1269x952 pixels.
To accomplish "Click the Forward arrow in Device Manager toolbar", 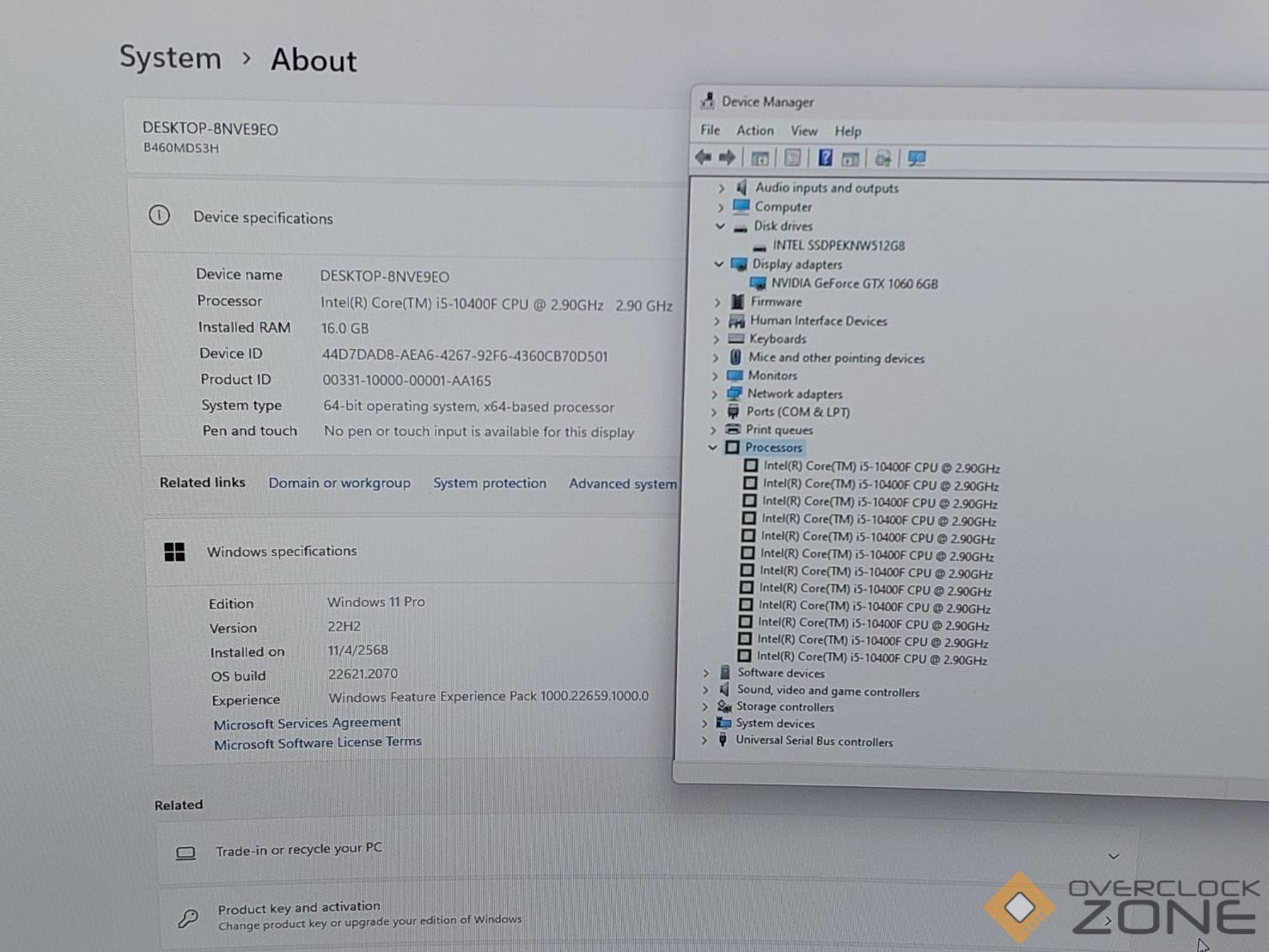I will pos(727,157).
